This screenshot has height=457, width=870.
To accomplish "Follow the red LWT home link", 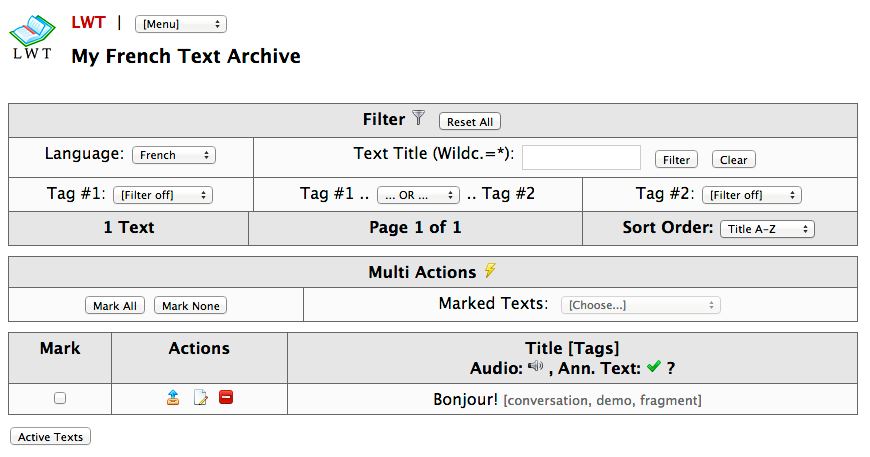I will 88,22.
